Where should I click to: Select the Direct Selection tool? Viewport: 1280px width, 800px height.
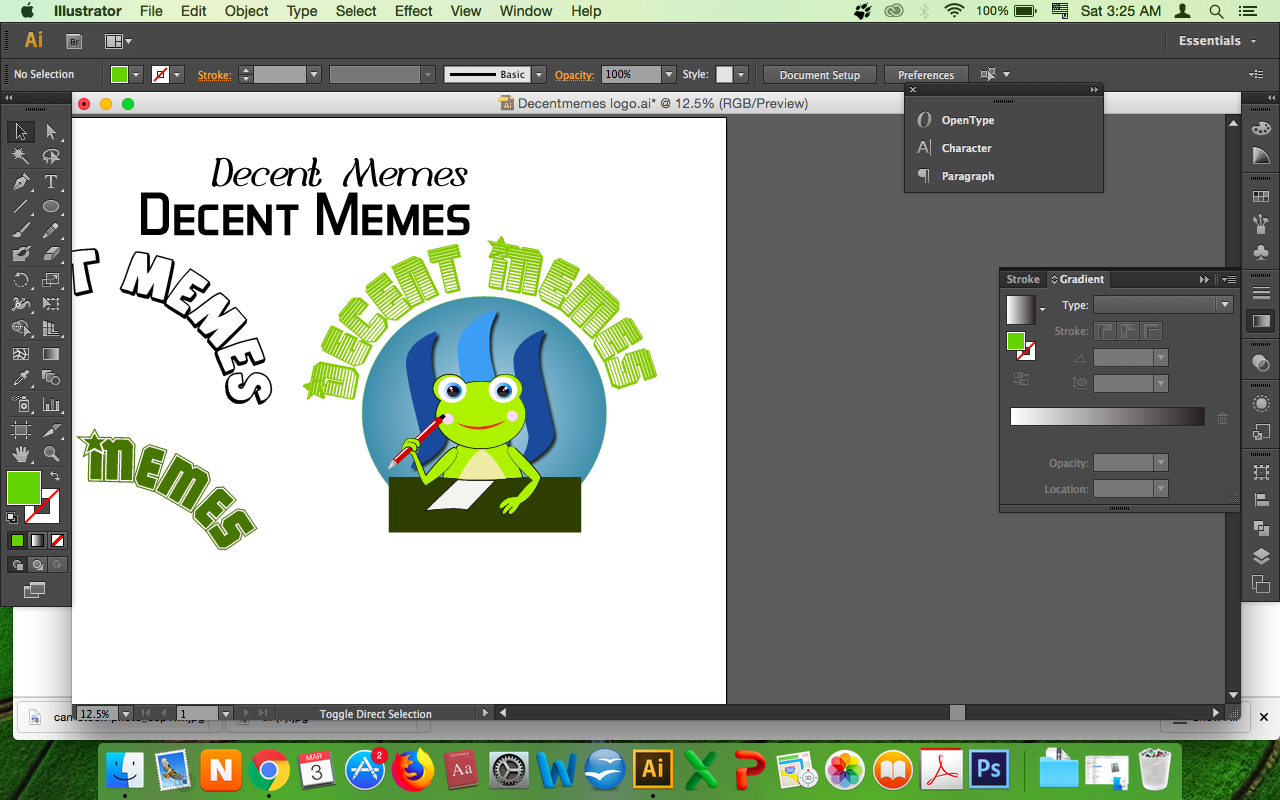click(51, 132)
